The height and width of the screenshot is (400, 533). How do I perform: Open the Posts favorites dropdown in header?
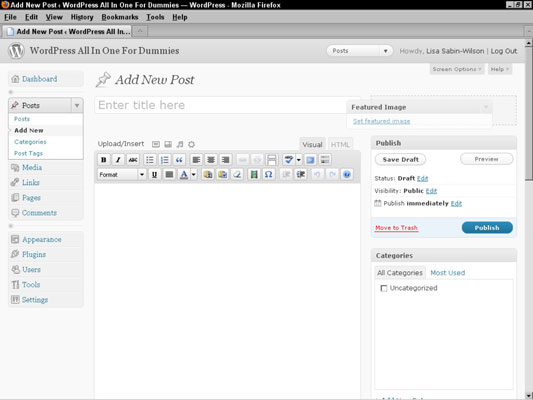coord(385,51)
